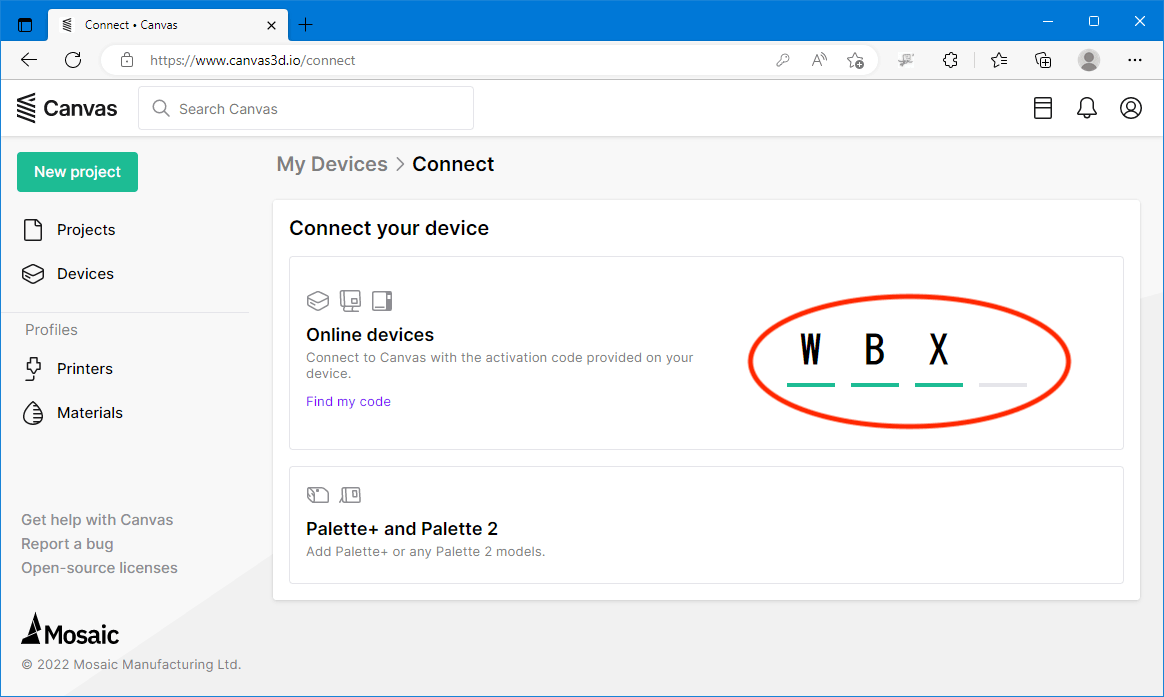Screen dimensions: 1164x697
Task: Open Open-source licenses link
Action: 99,568
